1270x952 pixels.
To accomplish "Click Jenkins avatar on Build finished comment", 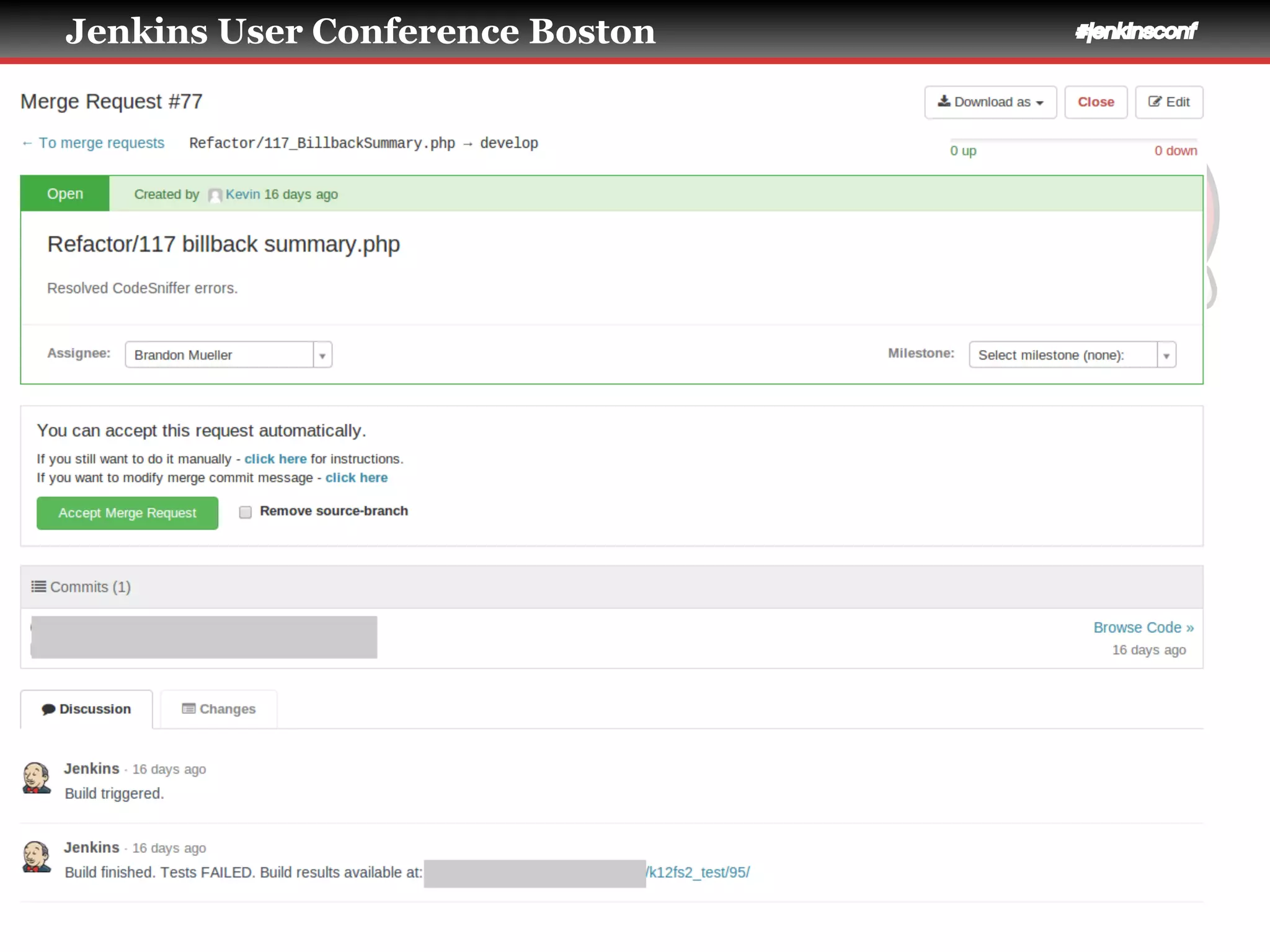I will [x=37, y=857].
